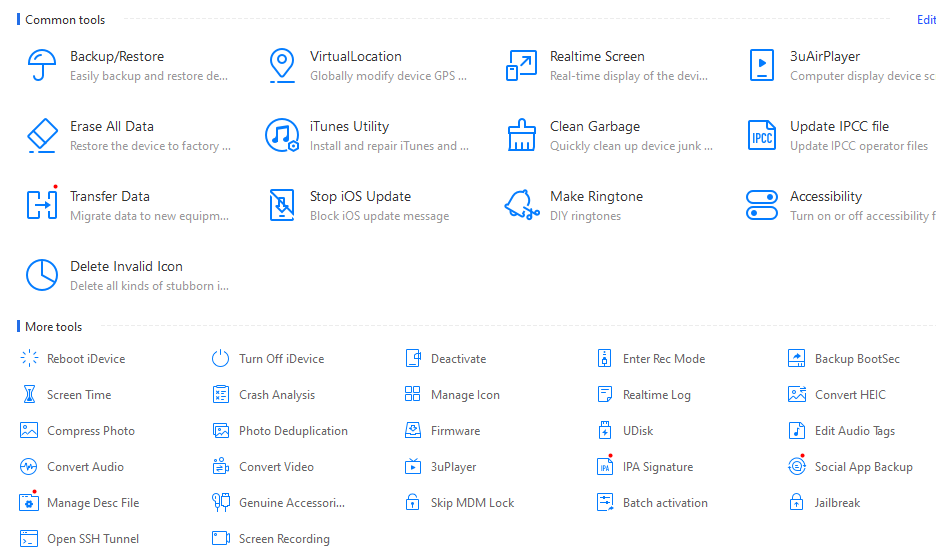
Task: Click the IPA Signature icon
Action: 605,465
